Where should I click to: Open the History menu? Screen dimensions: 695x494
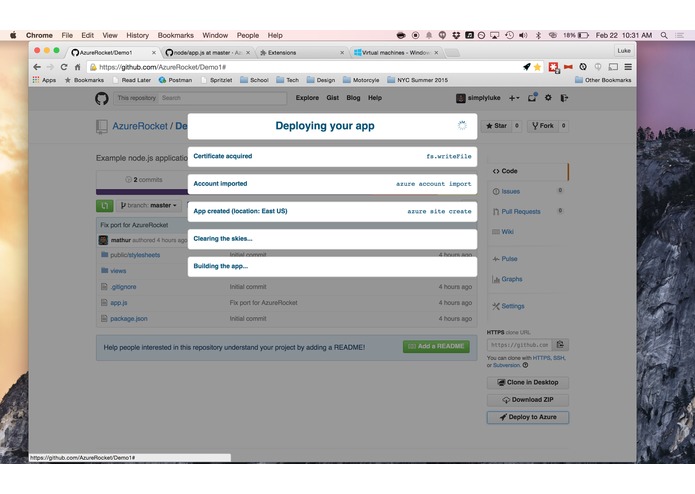click(137, 35)
